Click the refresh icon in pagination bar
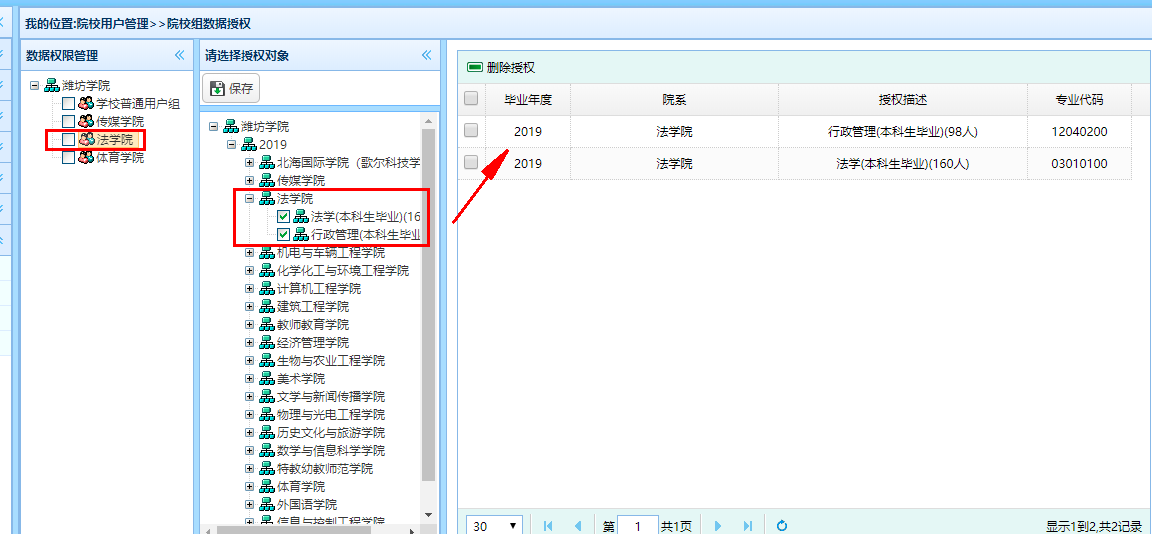The width and height of the screenshot is (1152, 534). (782, 526)
